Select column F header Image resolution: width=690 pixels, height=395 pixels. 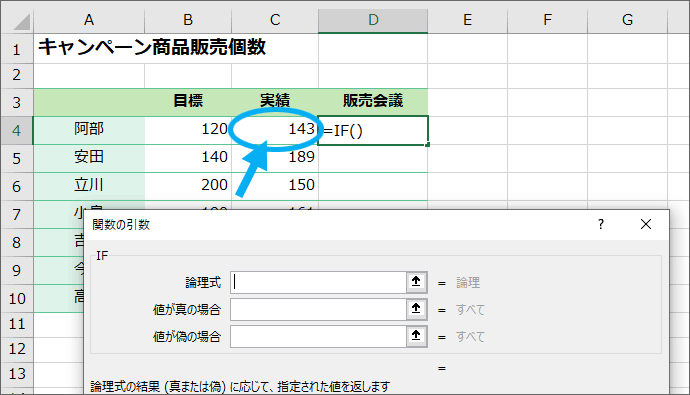point(547,20)
